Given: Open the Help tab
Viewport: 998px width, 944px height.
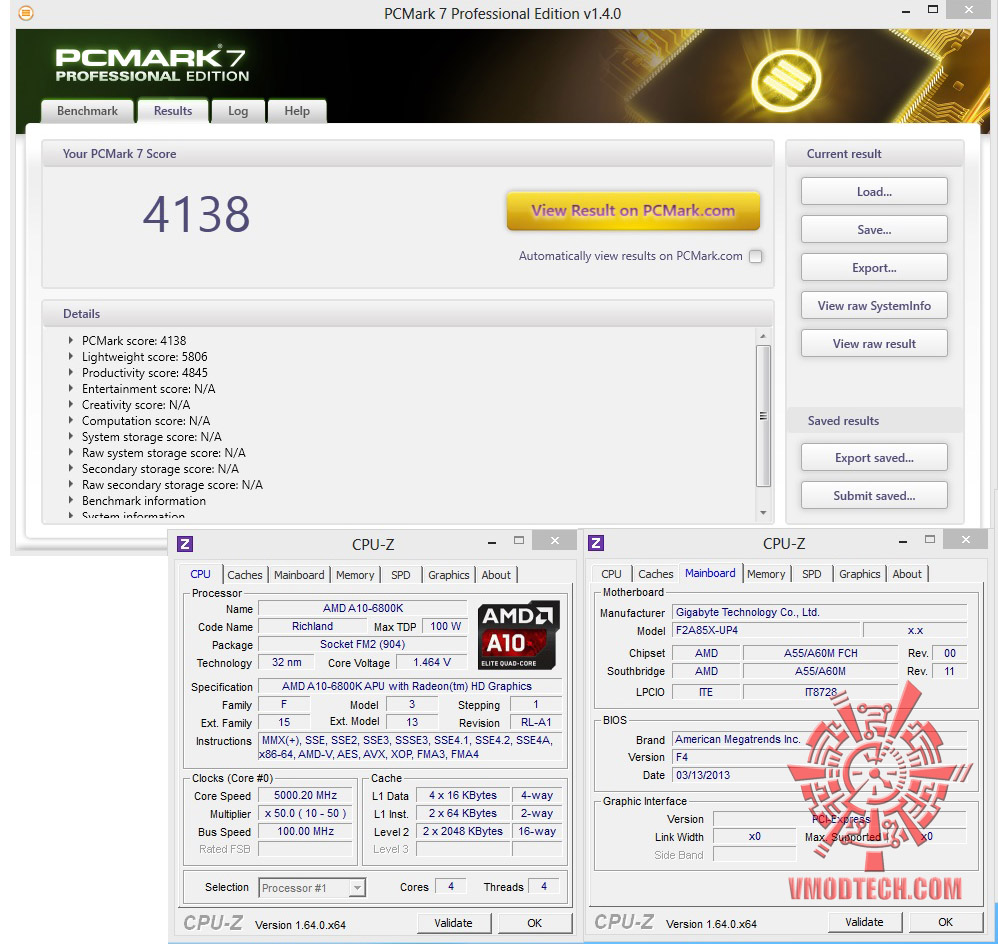Looking at the screenshot, I should point(297,111).
